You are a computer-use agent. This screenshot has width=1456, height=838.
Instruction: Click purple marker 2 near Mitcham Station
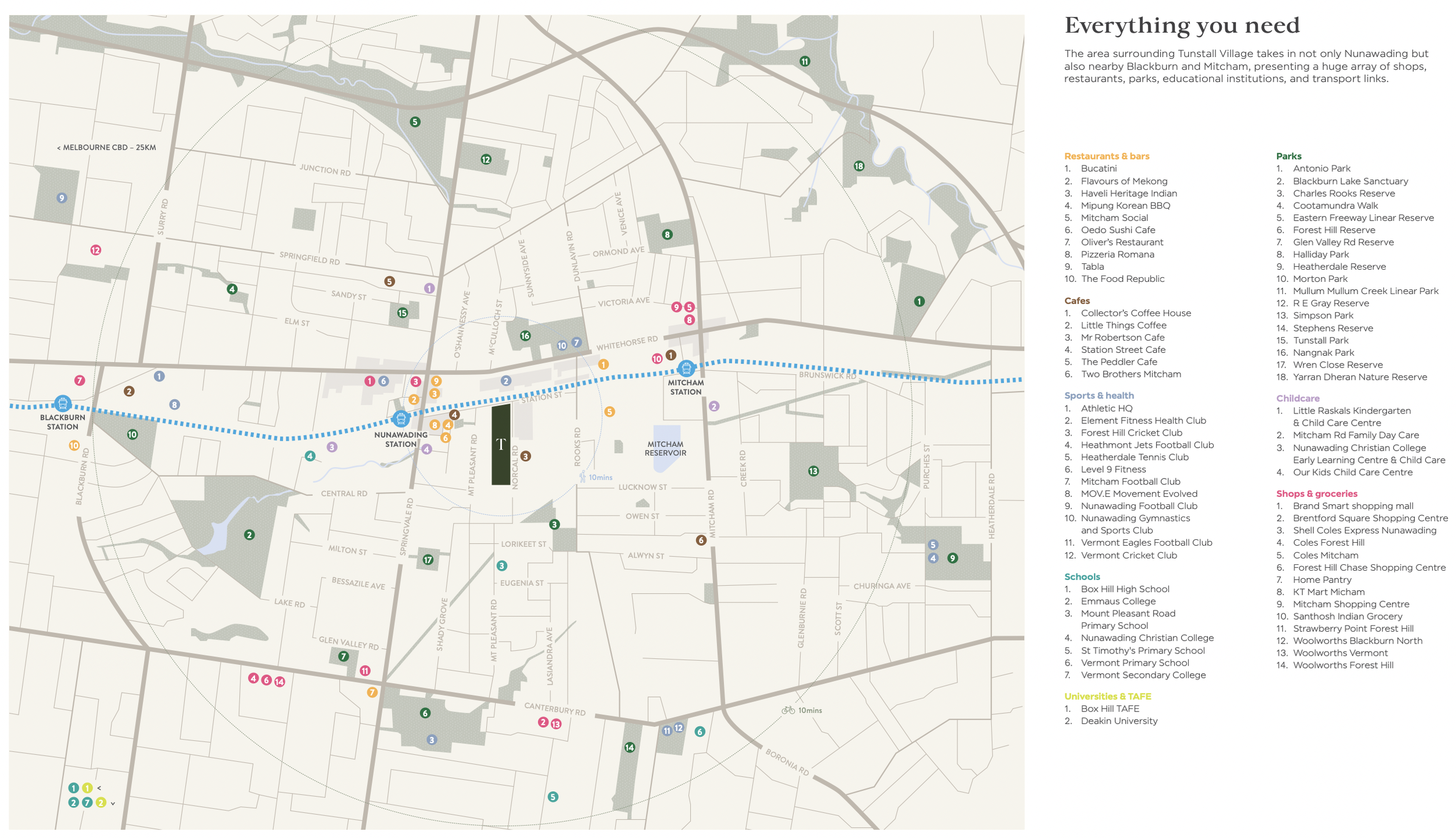[x=713, y=405]
